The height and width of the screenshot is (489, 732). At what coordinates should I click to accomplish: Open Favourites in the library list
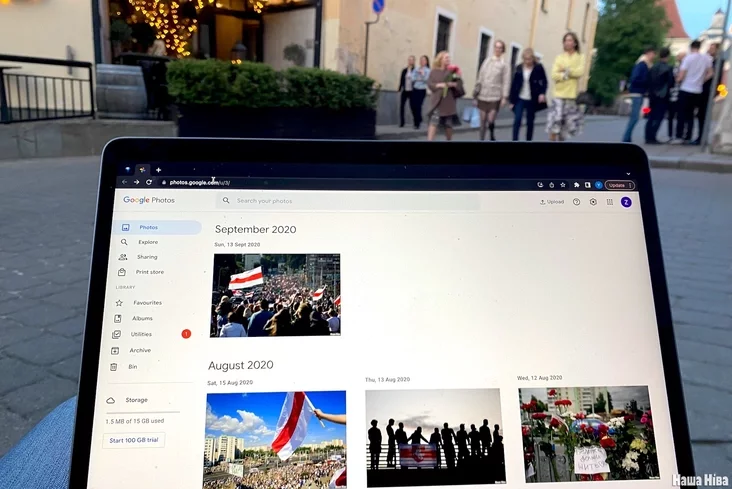tap(147, 303)
